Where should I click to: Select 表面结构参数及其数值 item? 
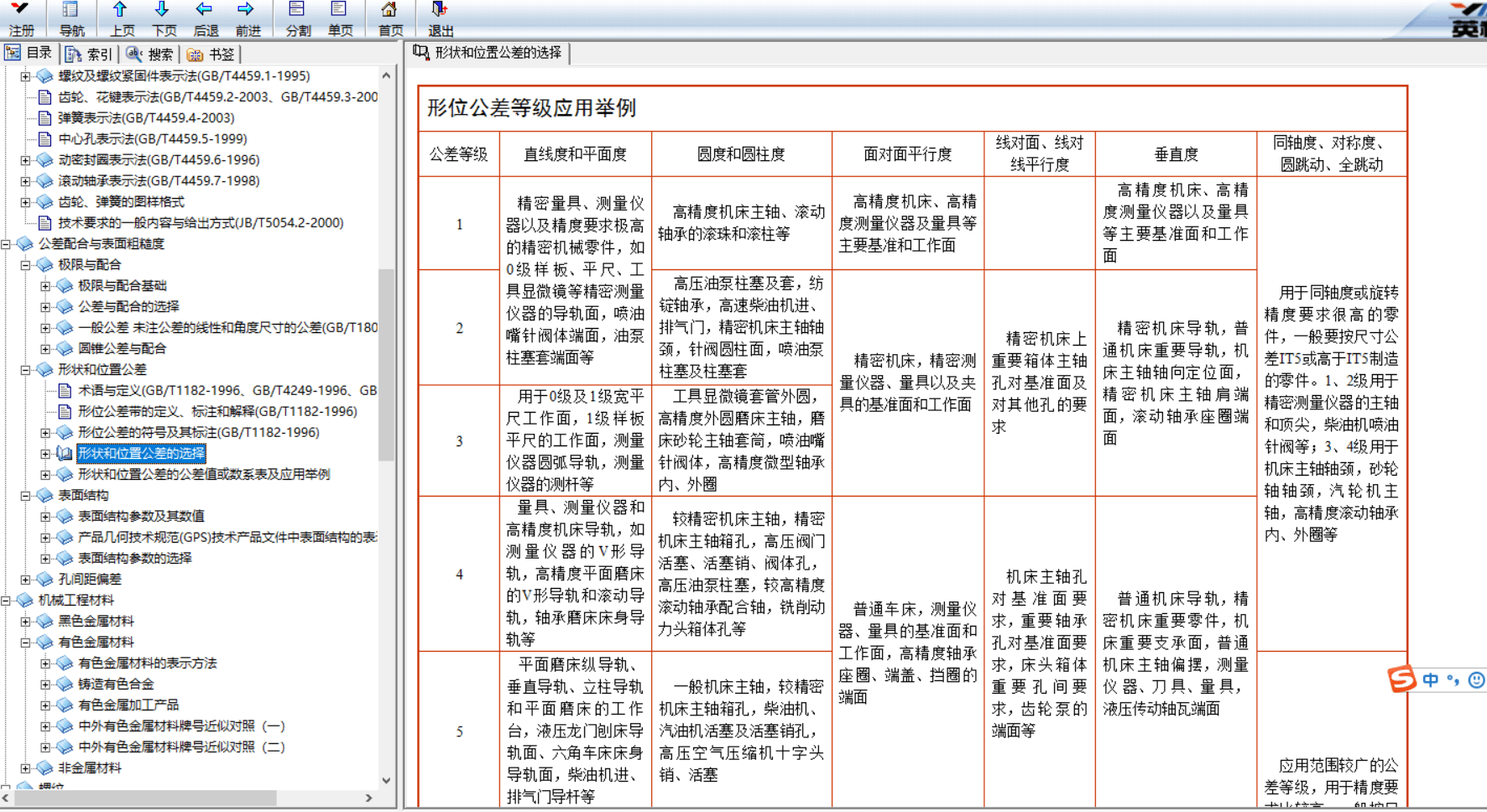[141, 517]
